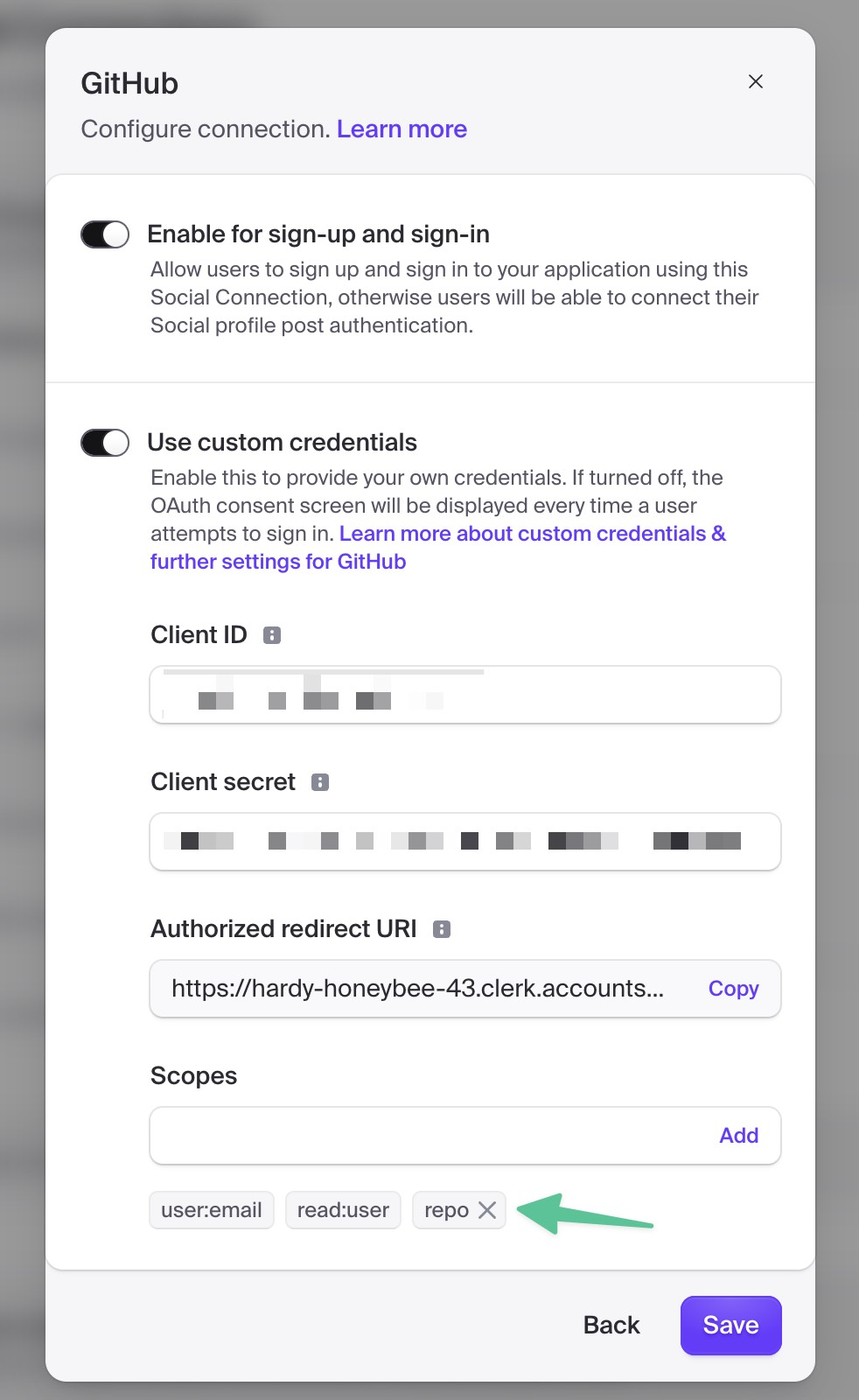Open custom credentials settings for GitHub link
Screen dimensions: 859x1400
(437, 547)
